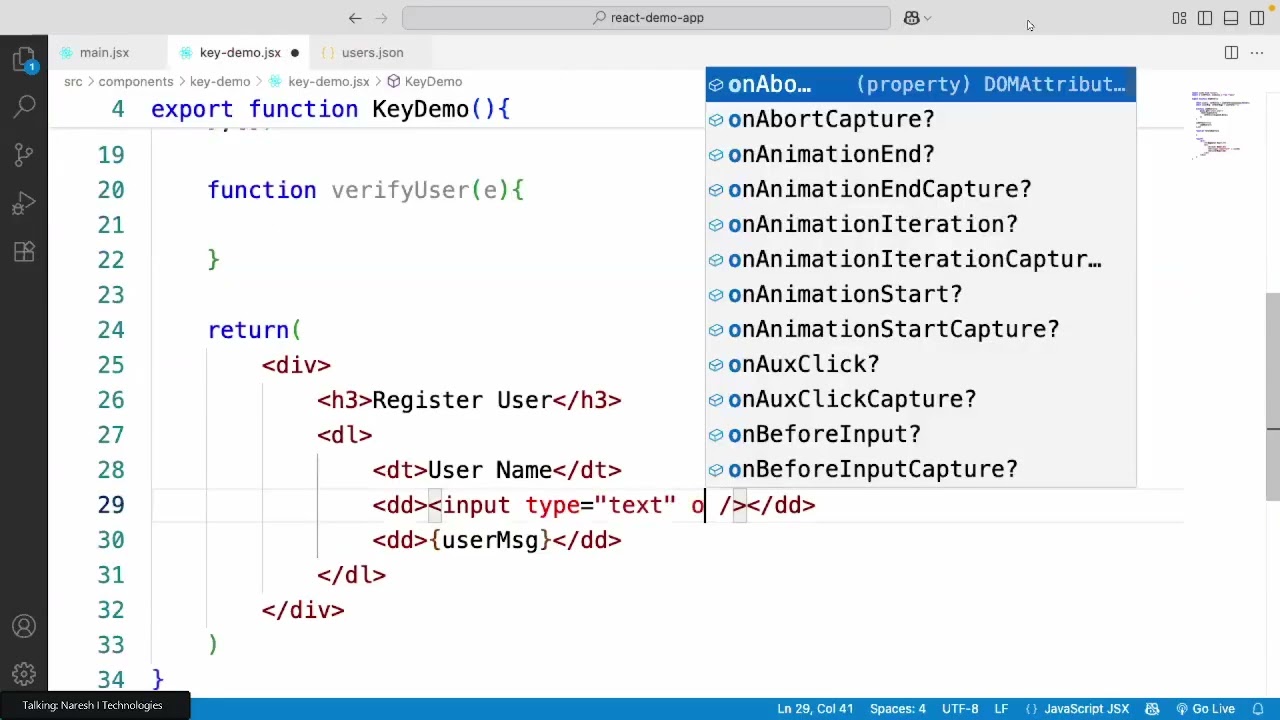The image size is (1280, 720).
Task: Toggle the primary side bar
Action: tap(1205, 18)
